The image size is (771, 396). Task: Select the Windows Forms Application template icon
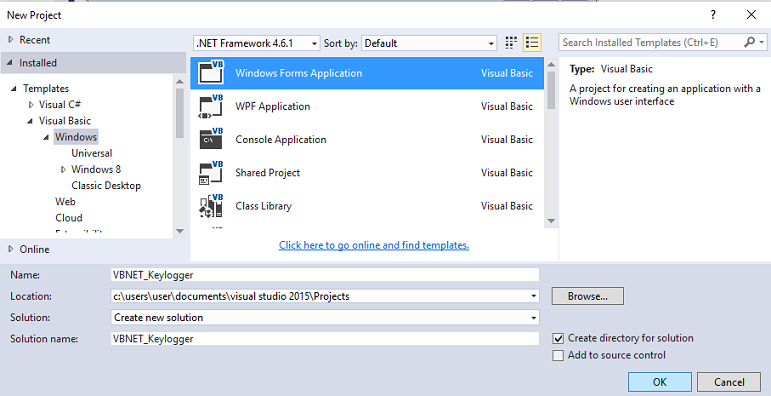(211, 73)
